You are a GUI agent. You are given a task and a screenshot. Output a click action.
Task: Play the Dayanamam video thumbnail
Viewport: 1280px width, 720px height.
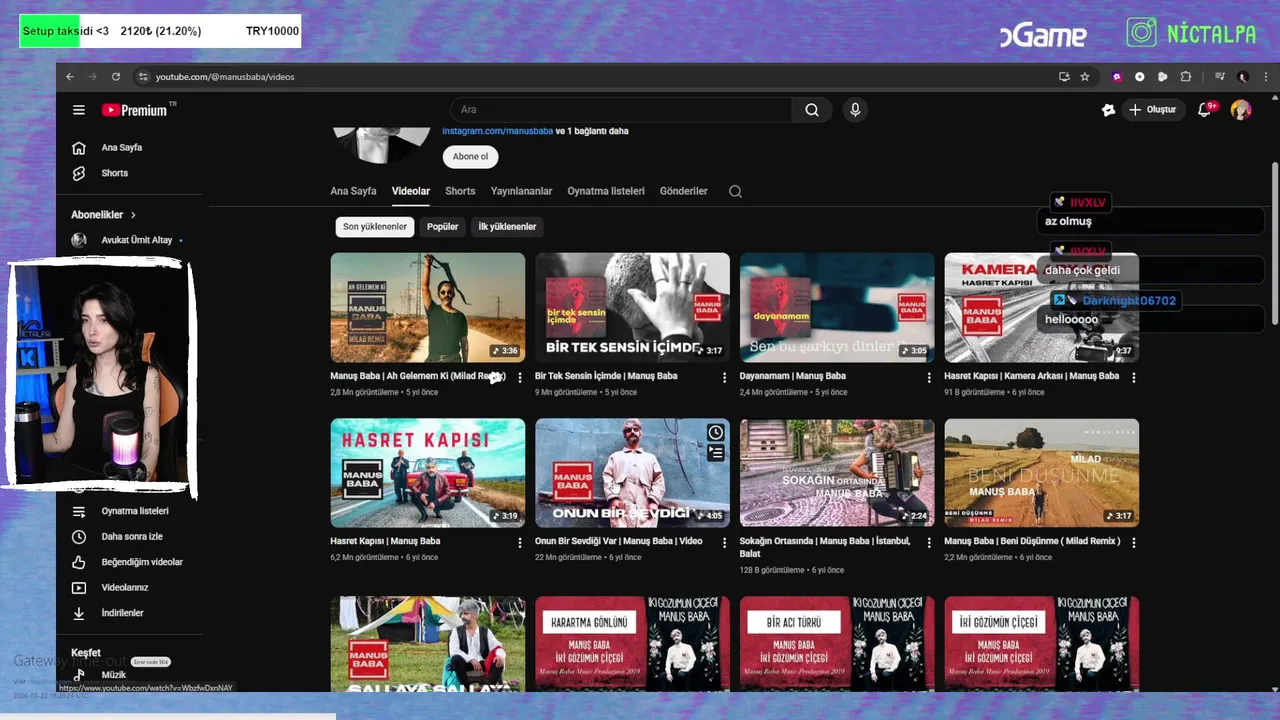837,307
